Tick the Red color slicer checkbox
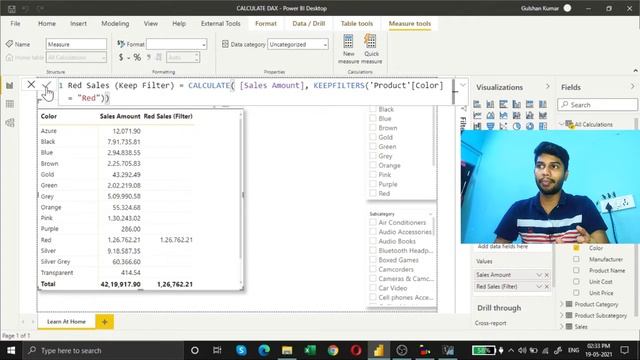 tap(373, 193)
